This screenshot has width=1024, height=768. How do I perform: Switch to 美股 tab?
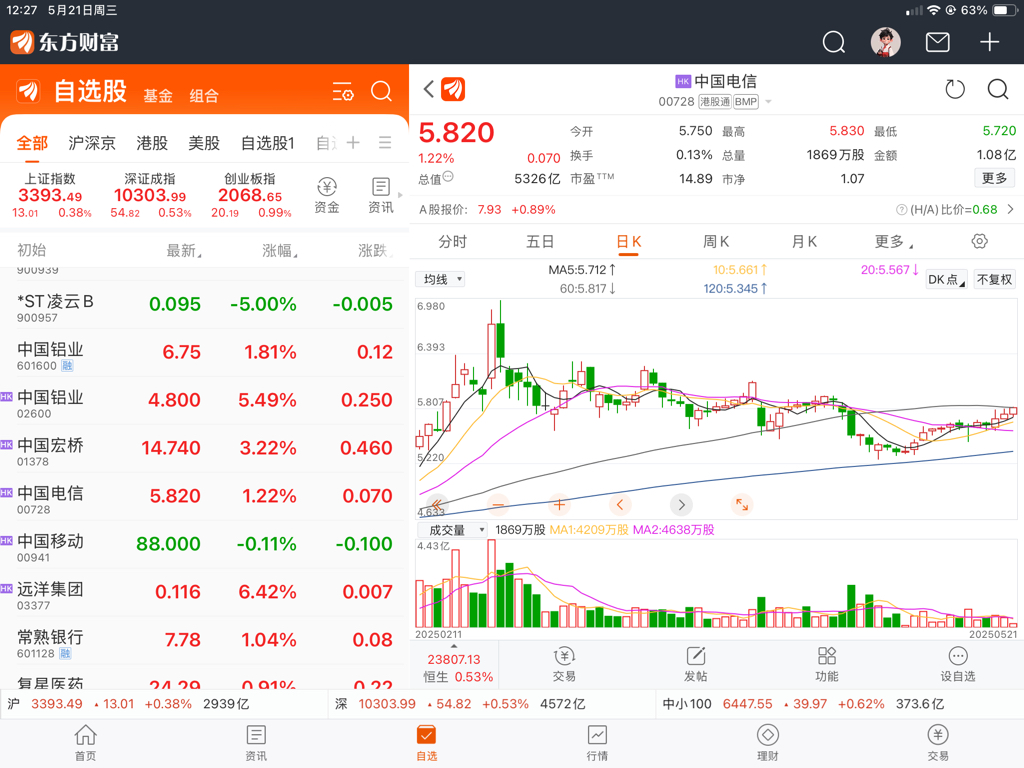(x=204, y=143)
